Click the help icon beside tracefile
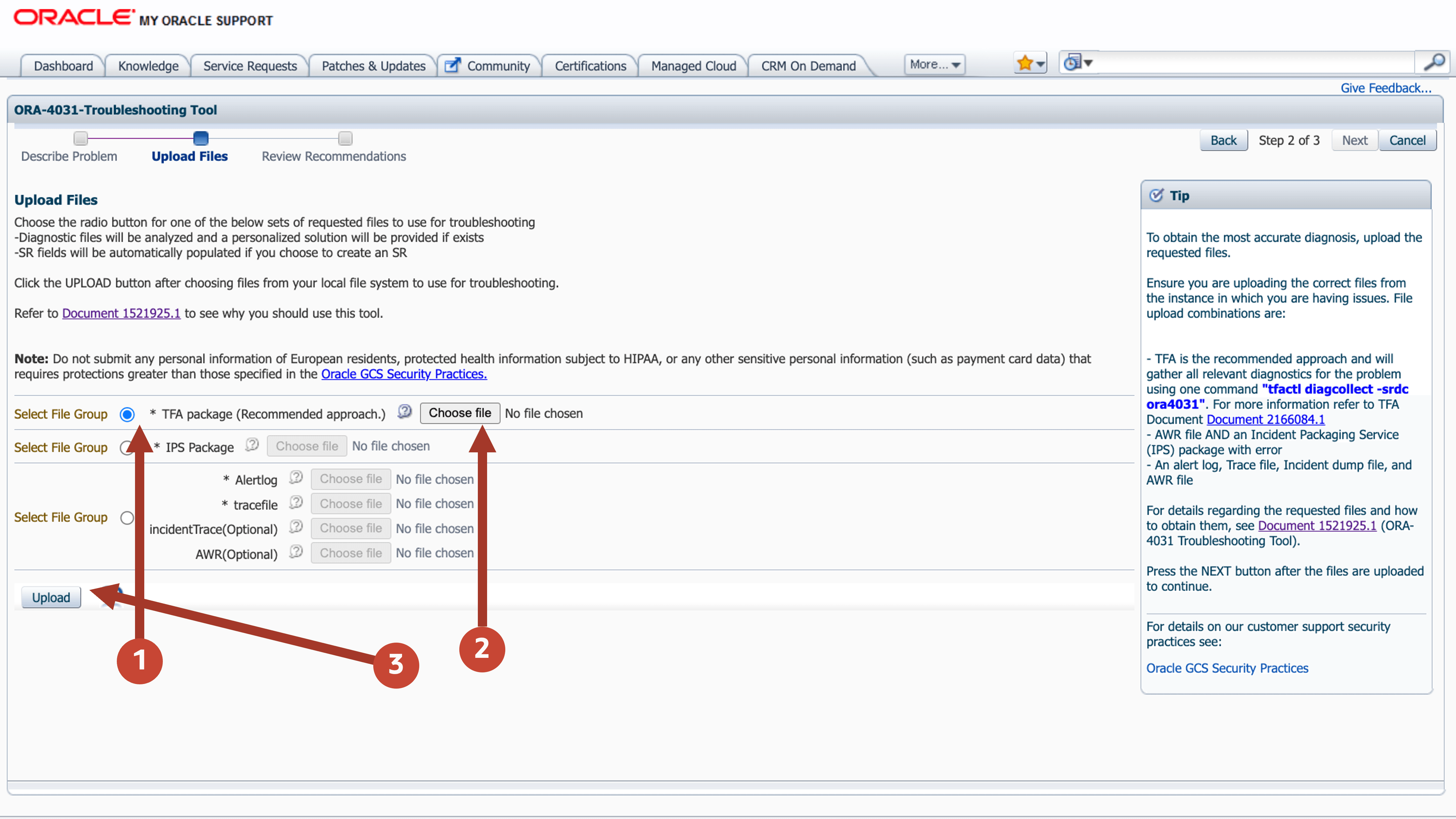The image size is (1456, 819). pos(296,502)
